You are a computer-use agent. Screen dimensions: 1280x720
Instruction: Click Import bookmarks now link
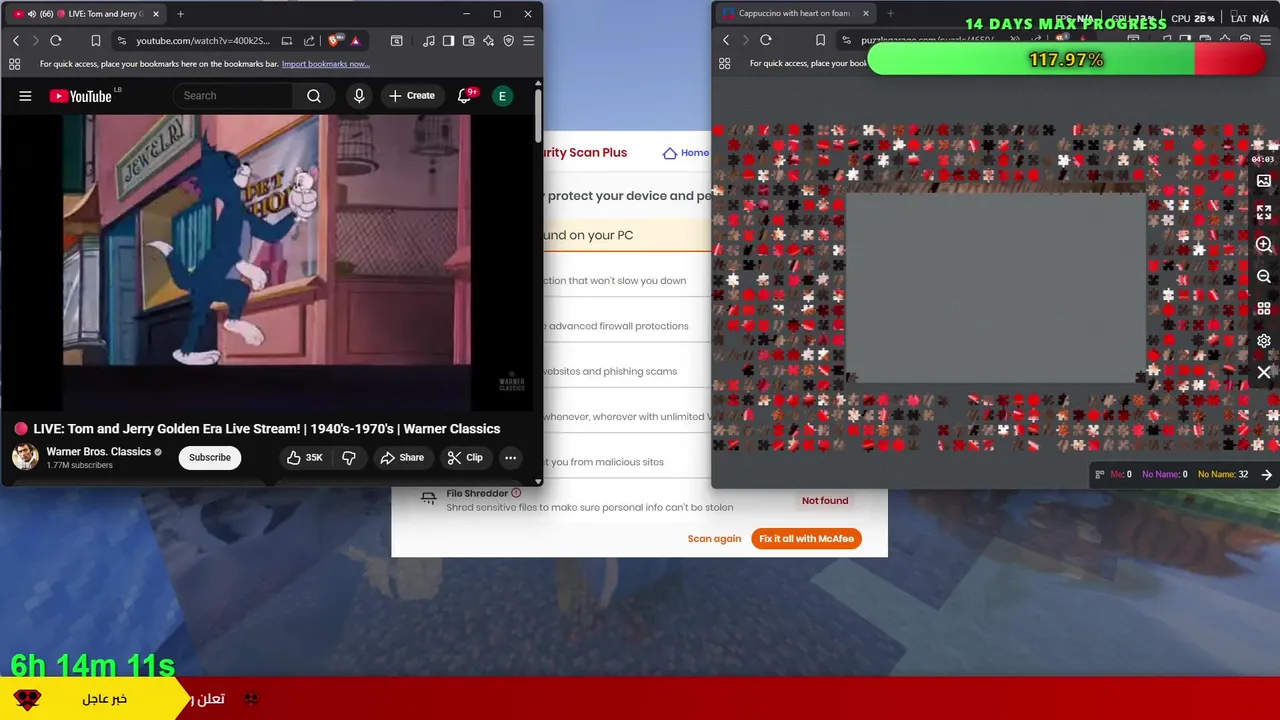click(326, 64)
